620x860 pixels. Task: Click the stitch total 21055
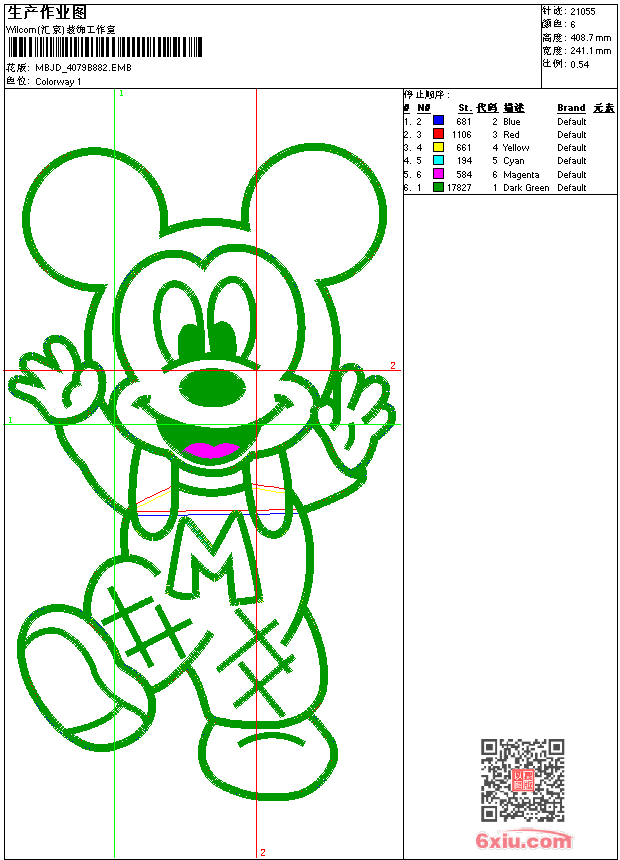(x=582, y=12)
